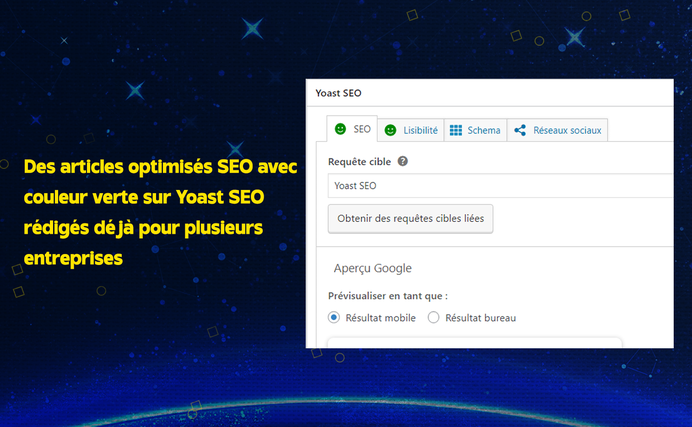Viewport: 692px width, 427px height.
Task: Click the Google preview box below the radios
Action: click(x=475, y=342)
